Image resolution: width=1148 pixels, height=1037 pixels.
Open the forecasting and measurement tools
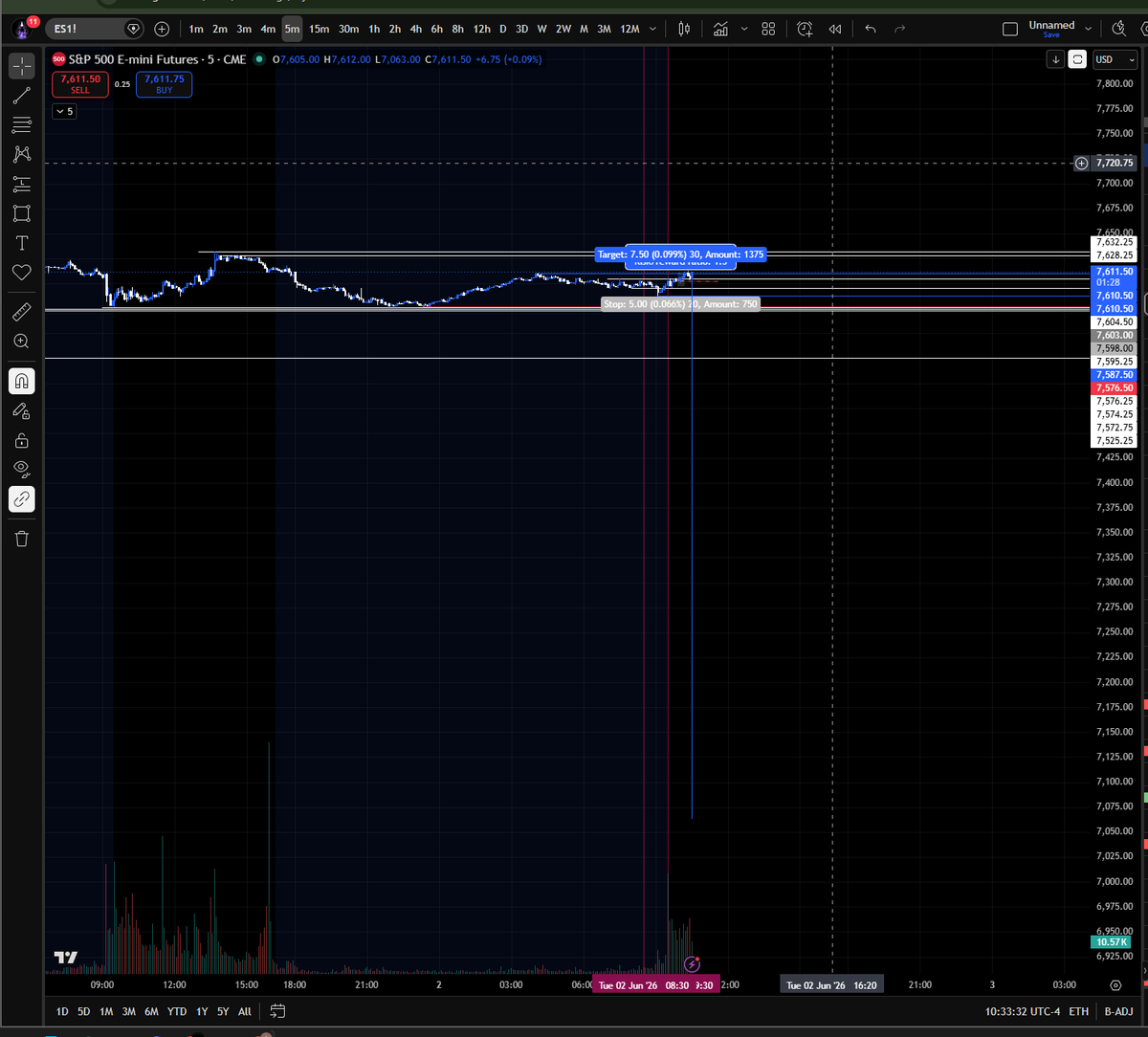(x=22, y=184)
